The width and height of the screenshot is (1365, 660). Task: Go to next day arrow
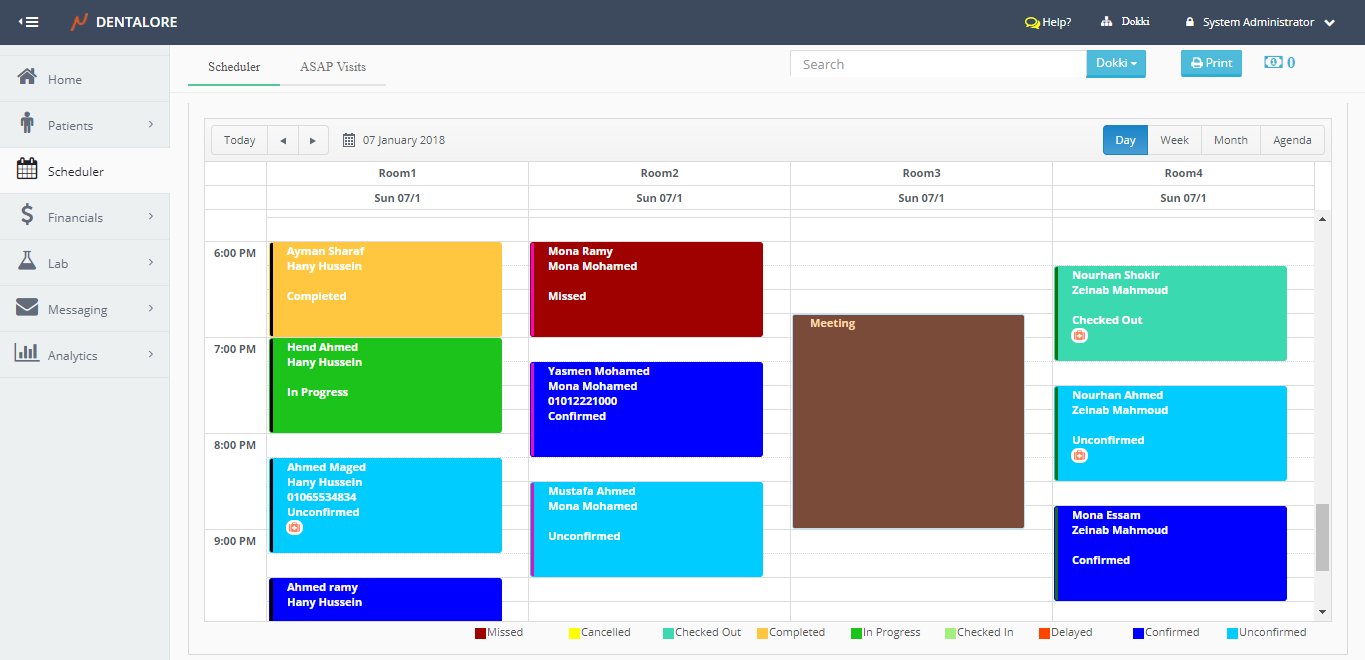coord(313,140)
